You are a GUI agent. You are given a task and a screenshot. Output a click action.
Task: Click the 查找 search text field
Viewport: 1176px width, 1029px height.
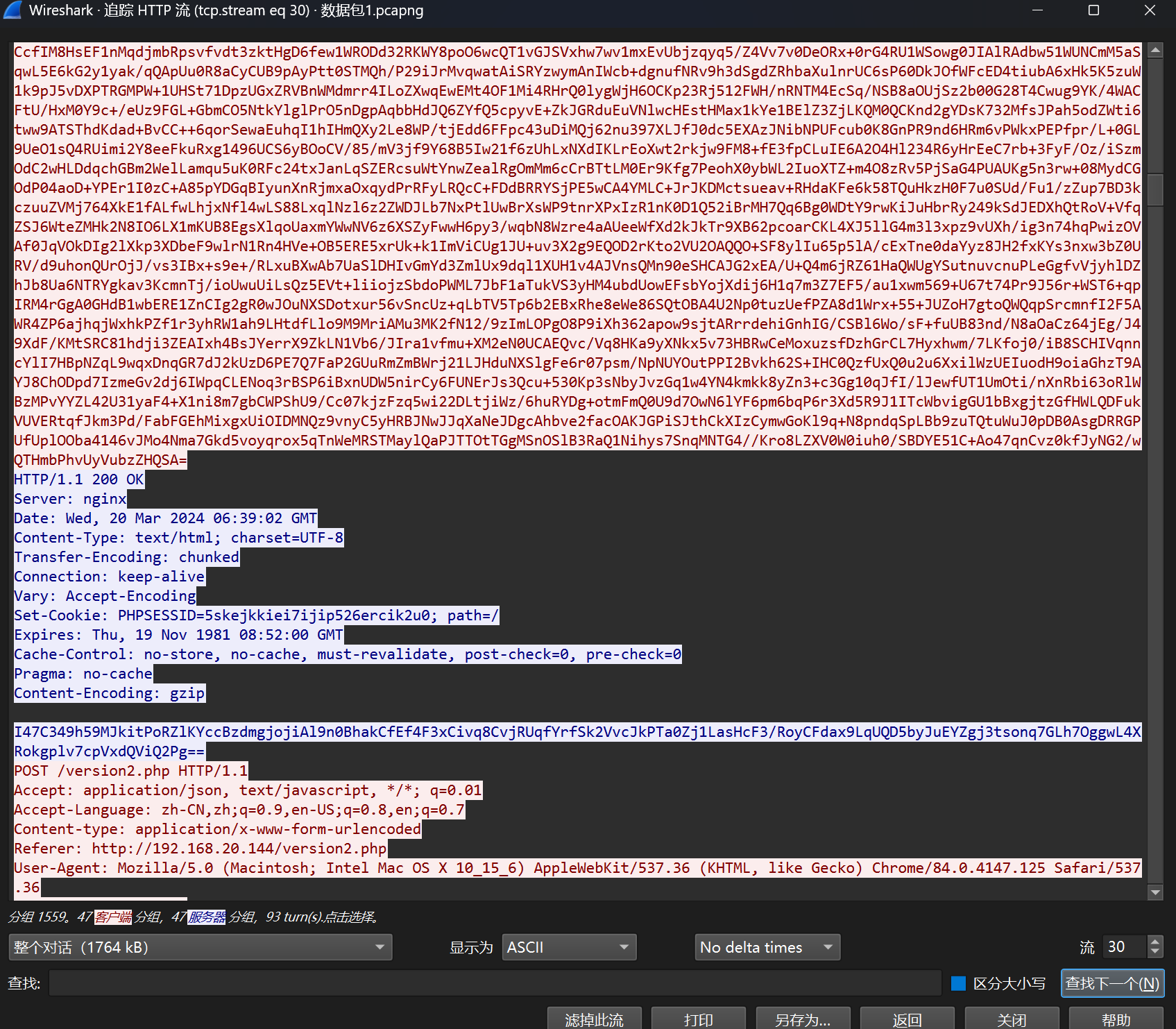click(495, 983)
